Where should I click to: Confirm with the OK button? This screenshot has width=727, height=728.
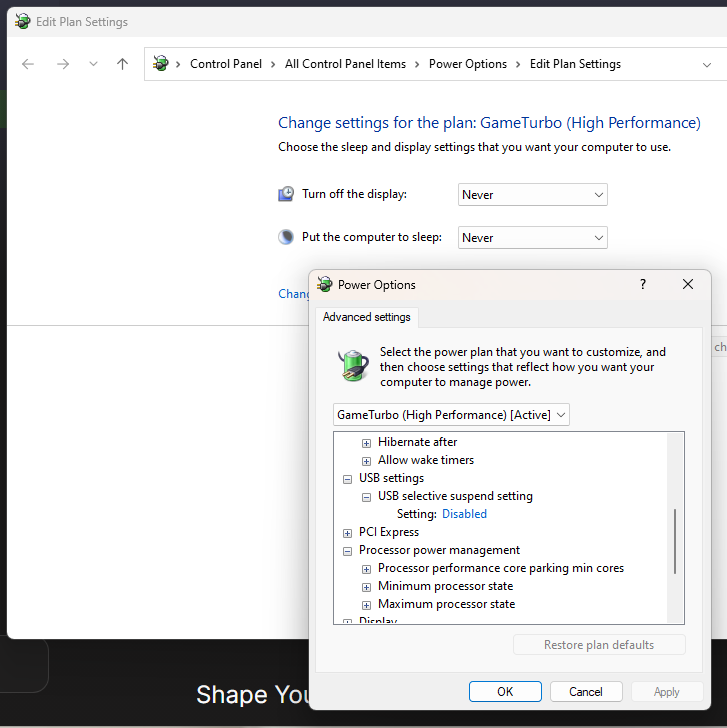(x=505, y=692)
